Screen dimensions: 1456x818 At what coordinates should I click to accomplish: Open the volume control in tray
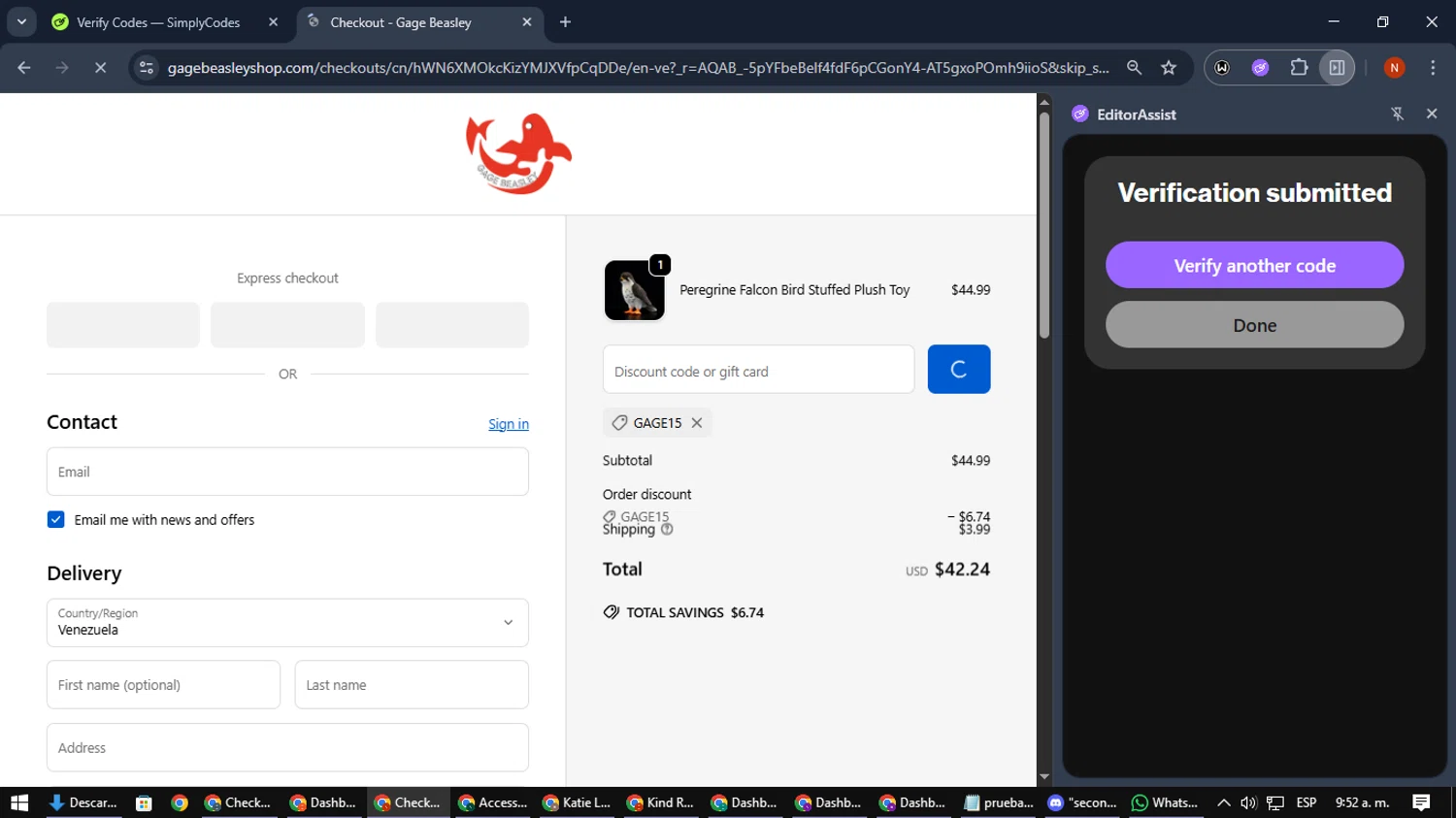[1248, 802]
